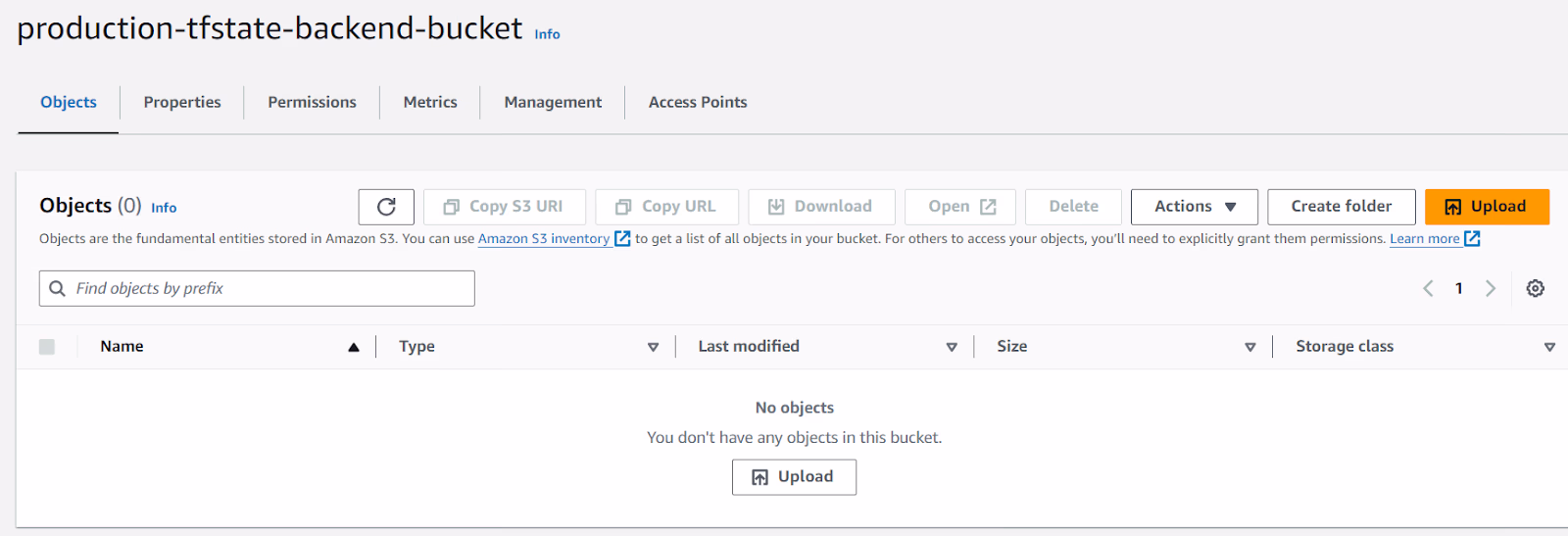This screenshot has height=536, width=1568.
Task: Click the Copy URL button
Action: coord(667,207)
